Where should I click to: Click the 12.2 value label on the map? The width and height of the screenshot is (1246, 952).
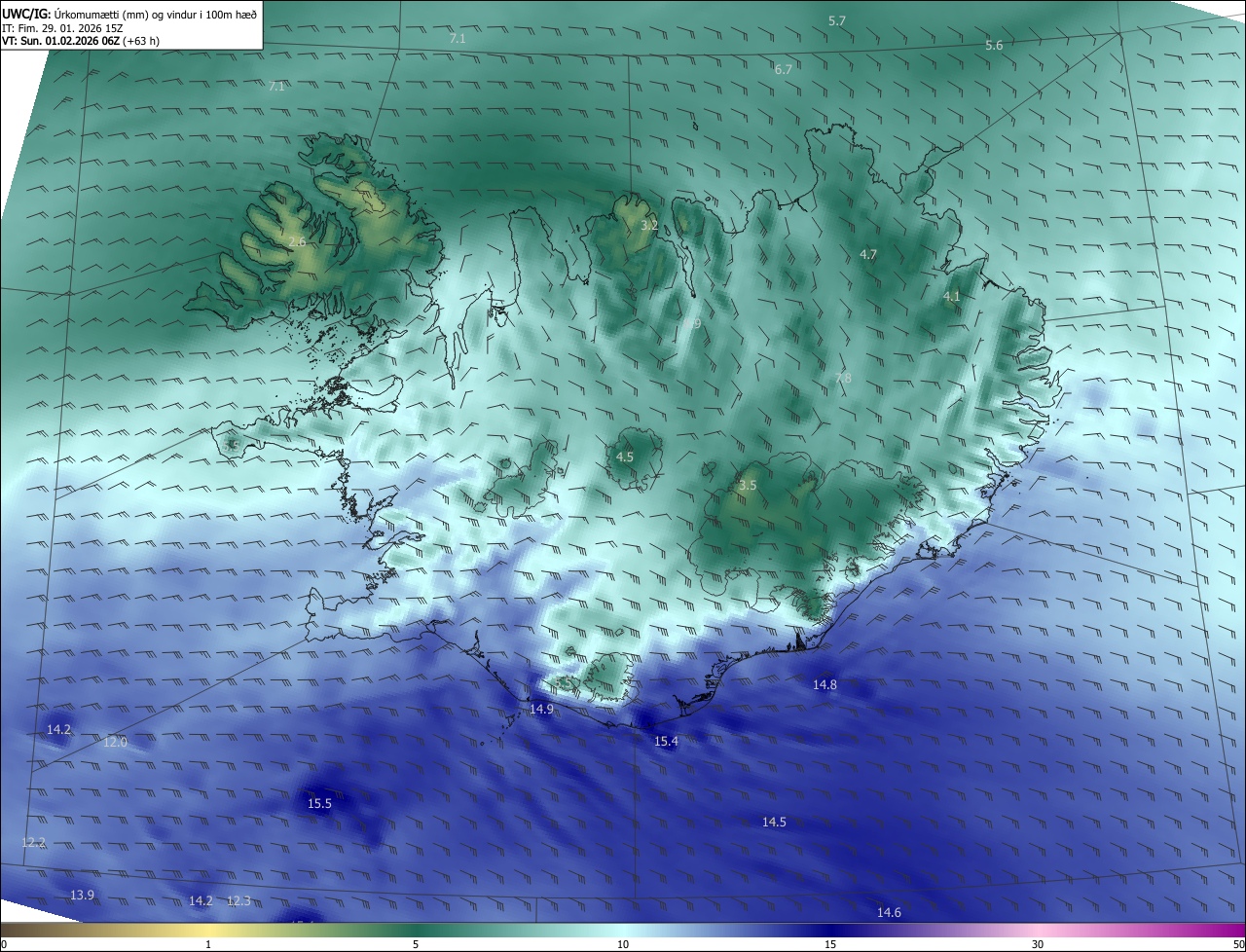[33, 843]
